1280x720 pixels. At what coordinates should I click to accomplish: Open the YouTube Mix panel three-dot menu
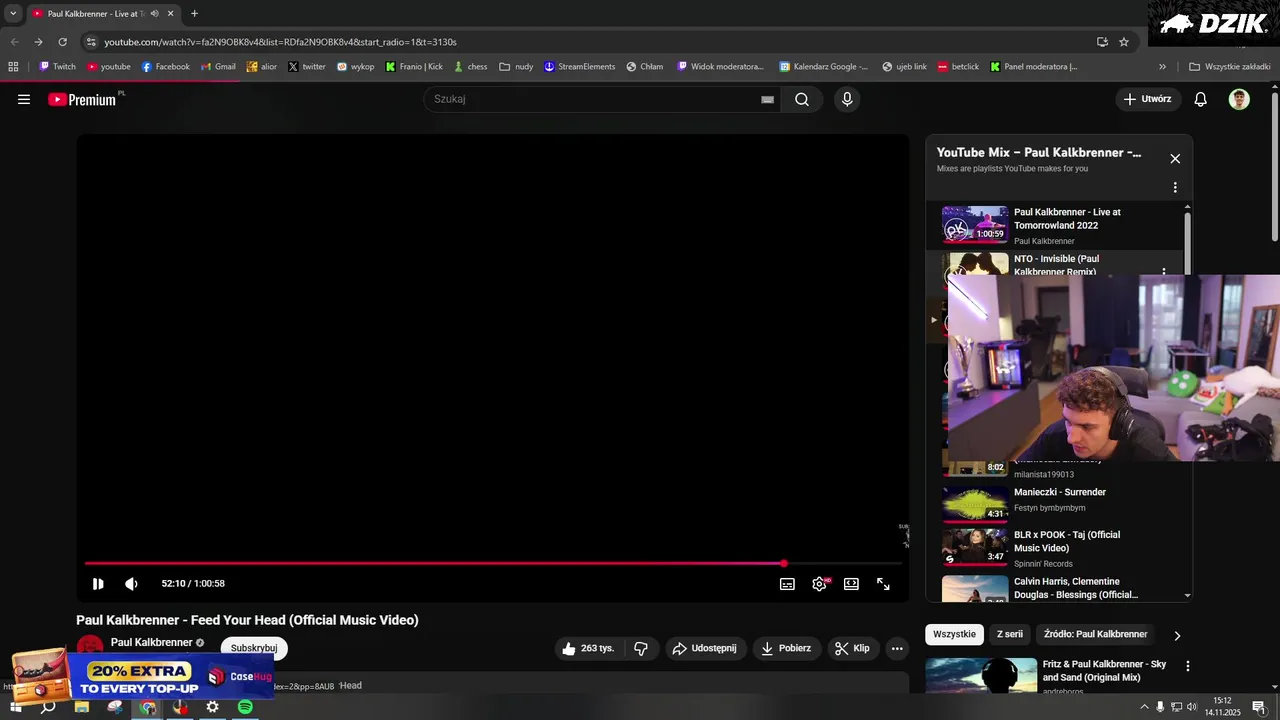1175,187
